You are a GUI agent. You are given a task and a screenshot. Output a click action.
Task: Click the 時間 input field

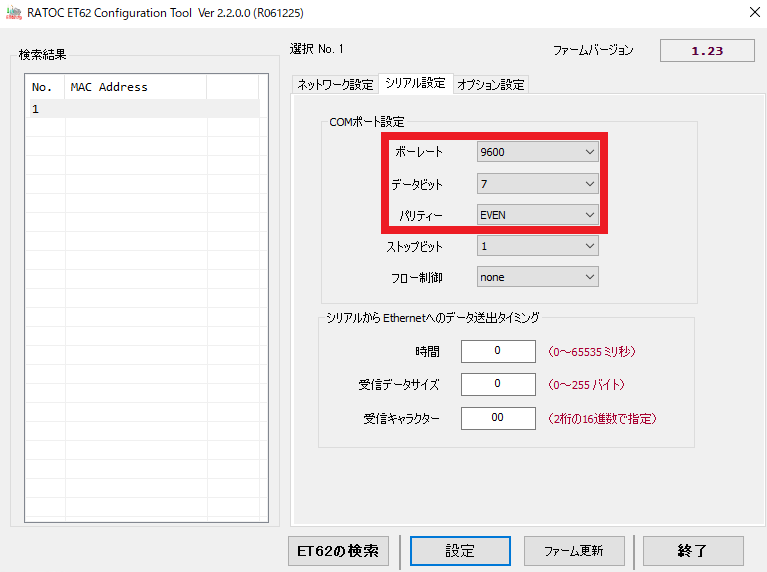pos(498,352)
